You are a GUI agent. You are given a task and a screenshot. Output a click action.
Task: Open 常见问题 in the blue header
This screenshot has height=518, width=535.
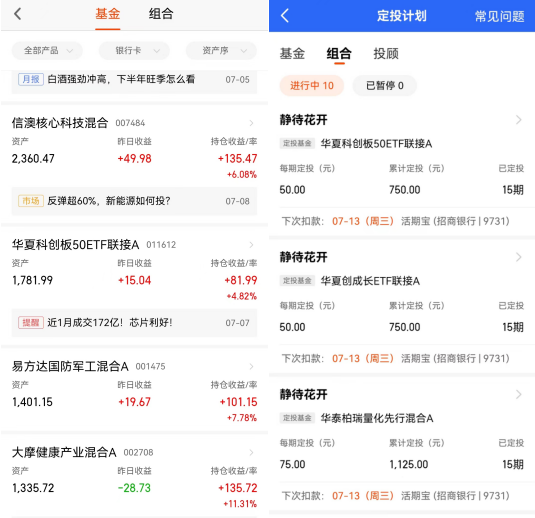click(x=500, y=16)
